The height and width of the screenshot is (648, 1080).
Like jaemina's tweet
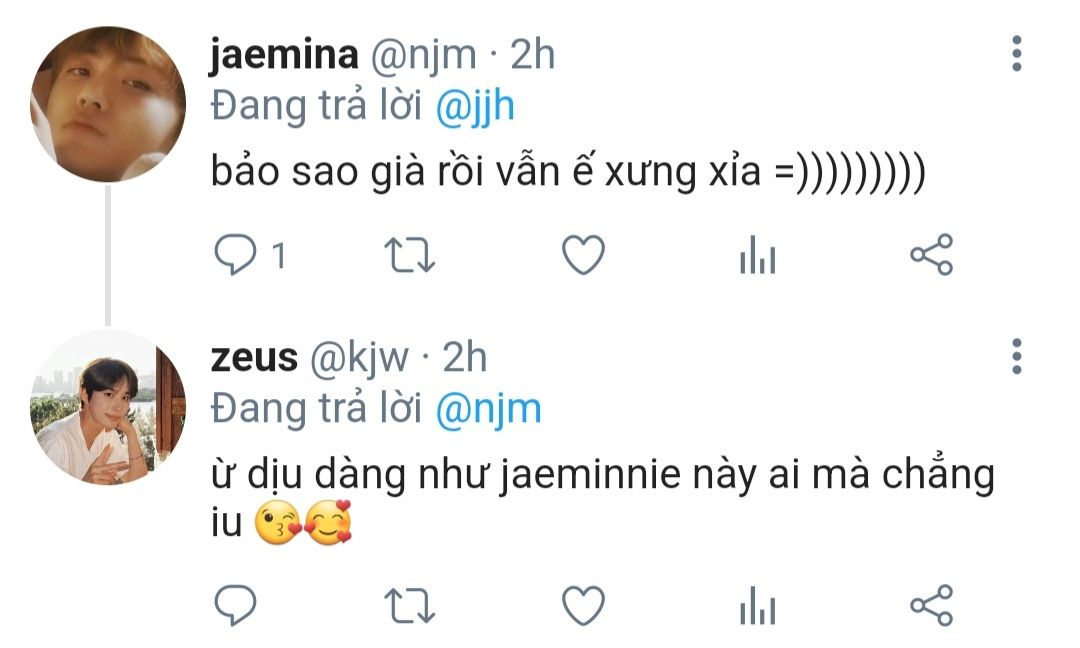click(x=583, y=255)
